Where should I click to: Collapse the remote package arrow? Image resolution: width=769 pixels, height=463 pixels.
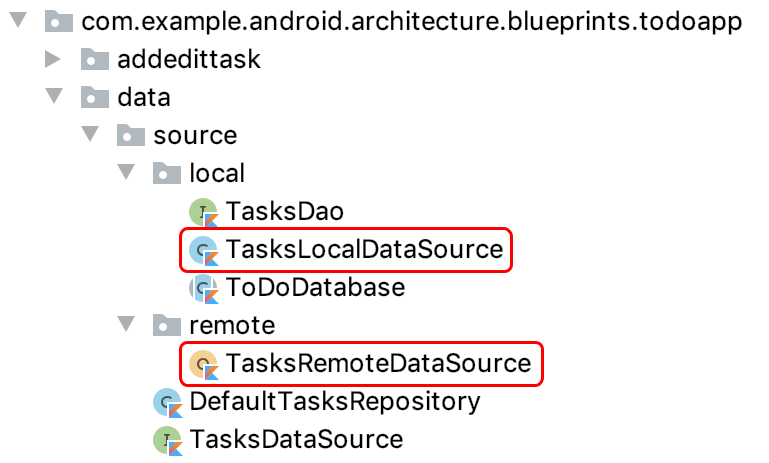(x=126, y=325)
